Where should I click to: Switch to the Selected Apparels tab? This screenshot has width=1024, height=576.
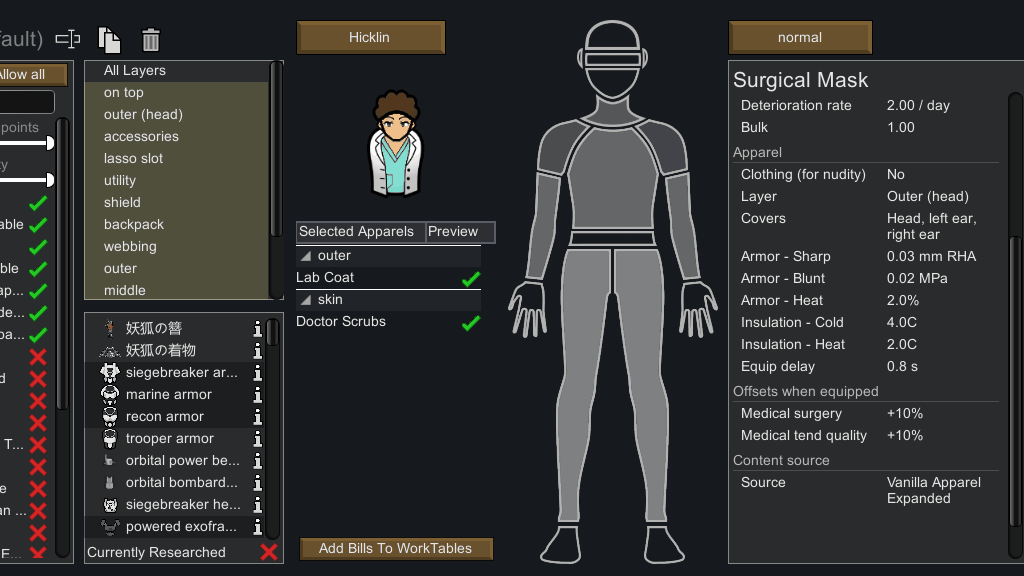(360, 232)
